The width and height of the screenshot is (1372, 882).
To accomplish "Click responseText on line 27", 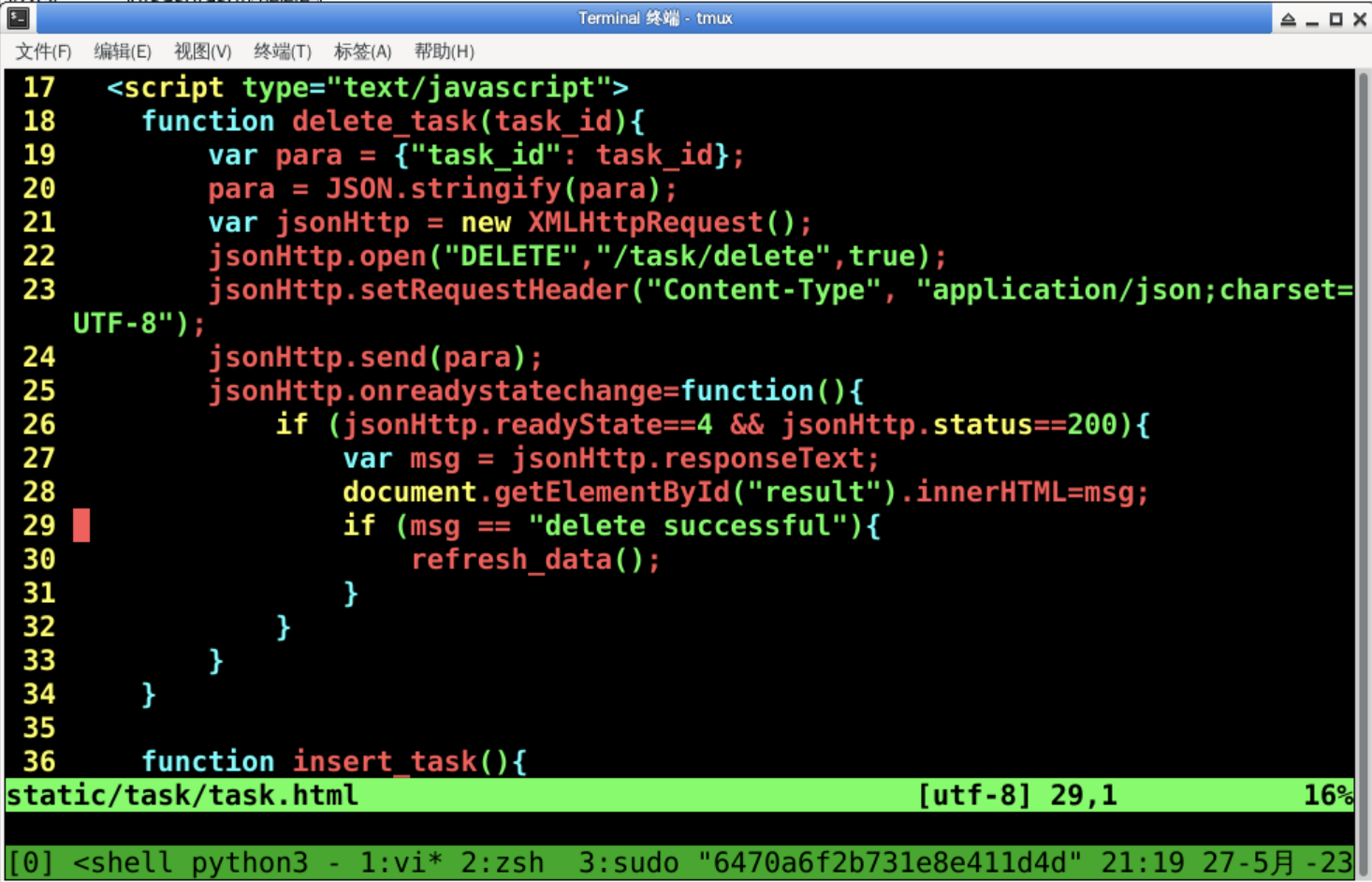I will [764, 458].
